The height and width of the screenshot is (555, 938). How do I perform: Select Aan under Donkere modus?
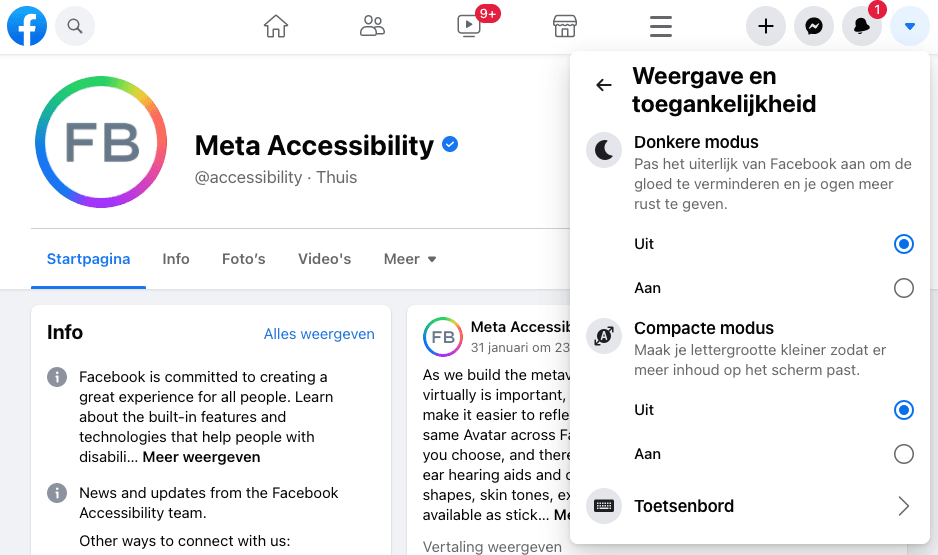point(903,288)
